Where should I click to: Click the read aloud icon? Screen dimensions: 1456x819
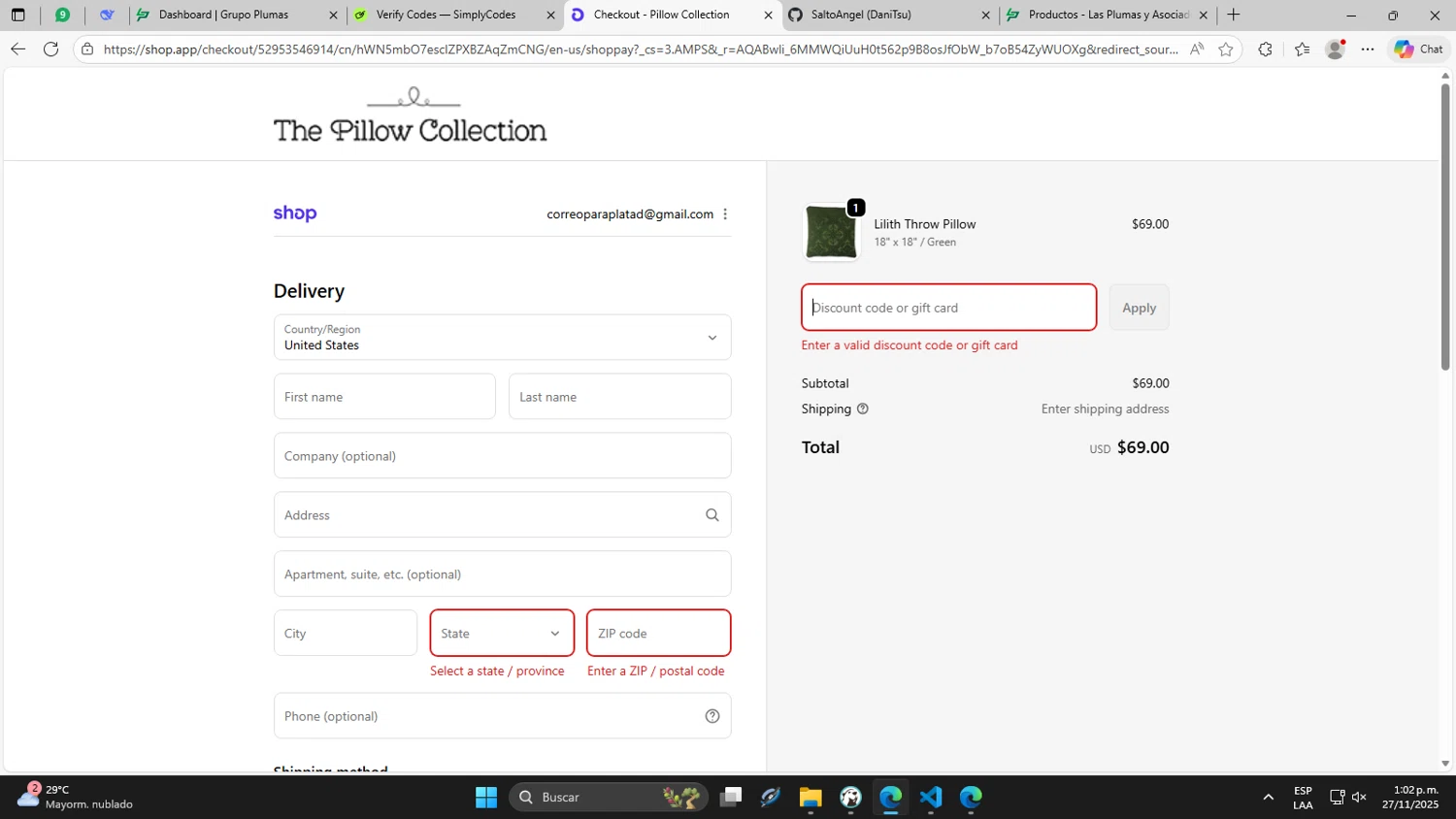[1197, 49]
